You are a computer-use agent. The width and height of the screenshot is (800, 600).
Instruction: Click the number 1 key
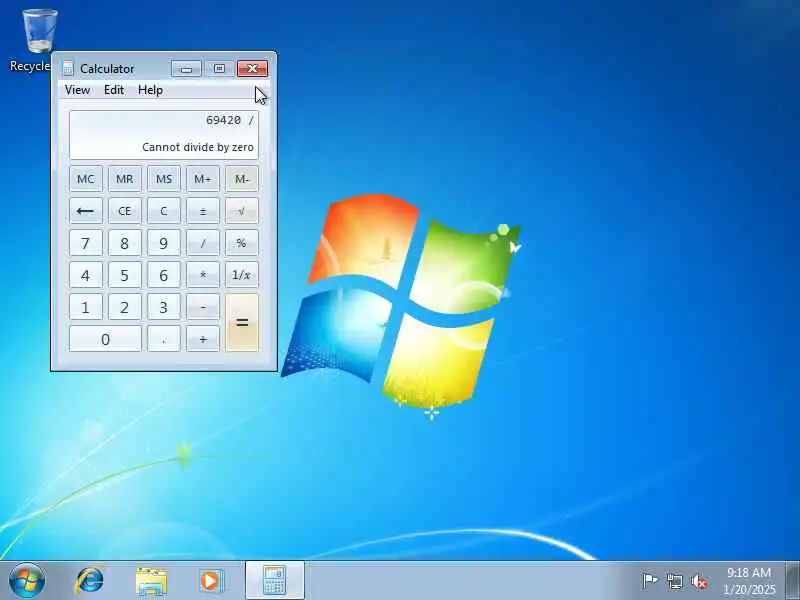86,307
